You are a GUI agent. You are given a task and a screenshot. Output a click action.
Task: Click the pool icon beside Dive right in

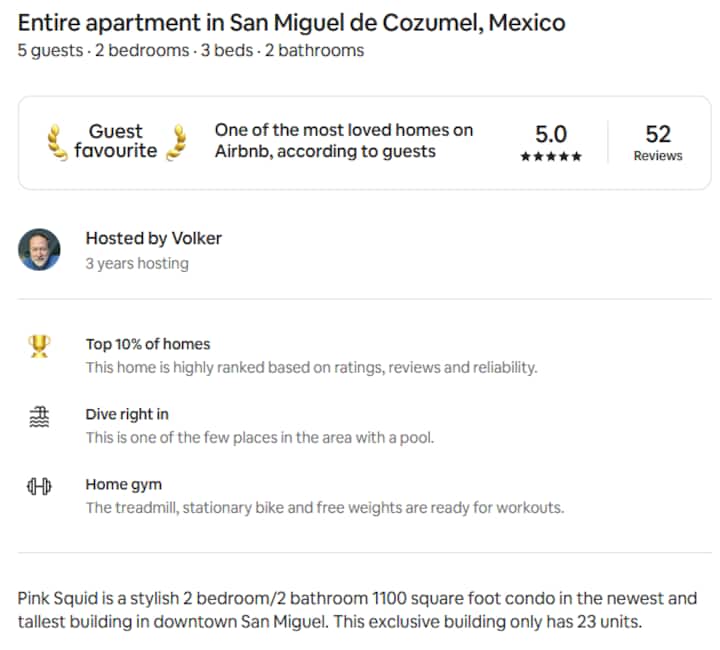pyautogui.click(x=38, y=417)
